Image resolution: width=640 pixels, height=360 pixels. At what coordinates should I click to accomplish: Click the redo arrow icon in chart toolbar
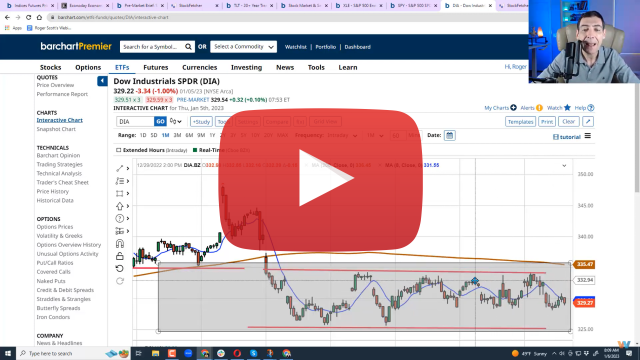point(120,281)
